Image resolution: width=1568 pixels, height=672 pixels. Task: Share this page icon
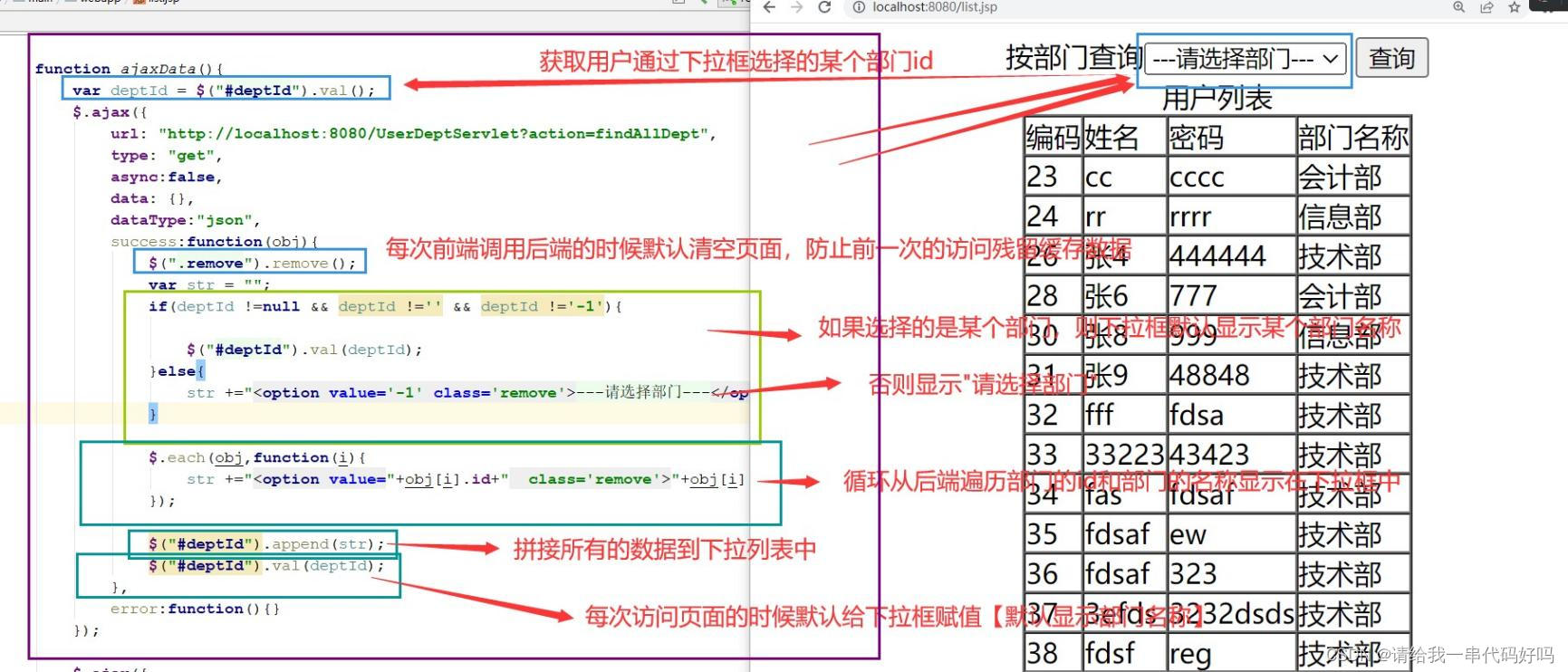pyautogui.click(x=1486, y=7)
